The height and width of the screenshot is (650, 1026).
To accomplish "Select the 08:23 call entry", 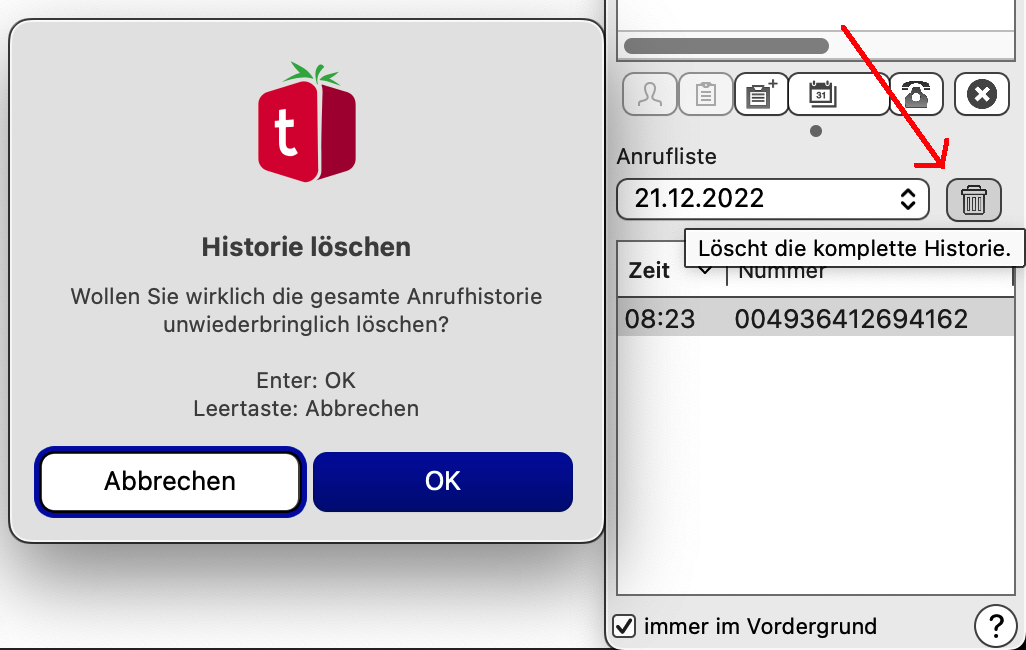I will [816, 319].
